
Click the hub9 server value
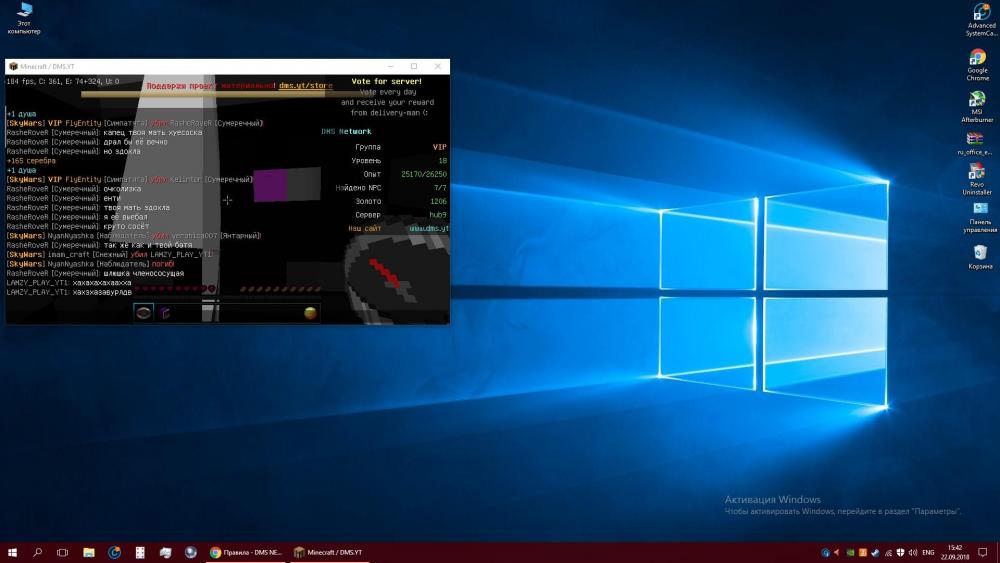tap(438, 215)
